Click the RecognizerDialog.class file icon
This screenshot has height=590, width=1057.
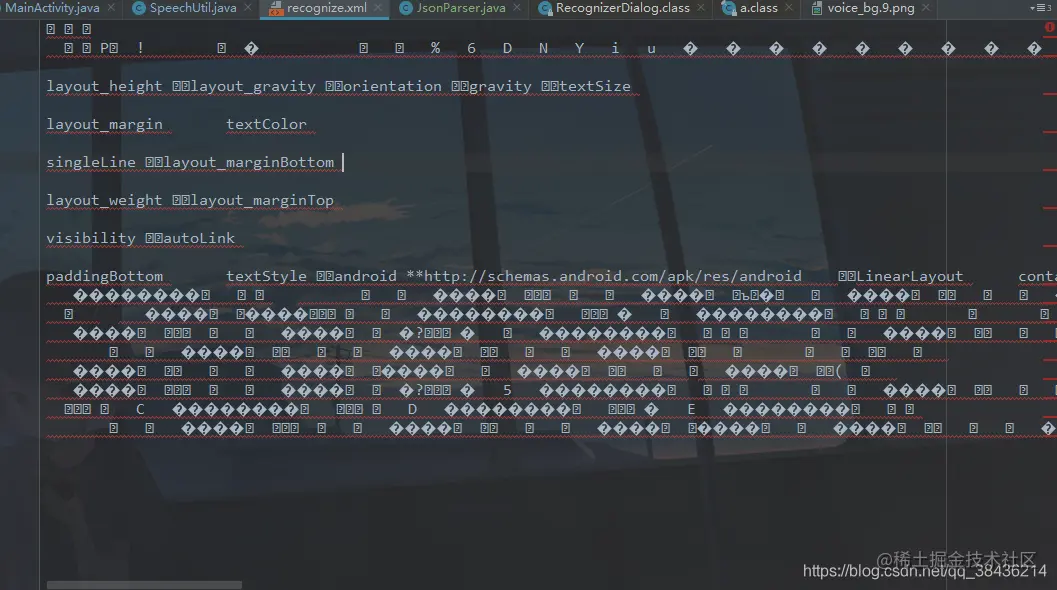click(545, 8)
